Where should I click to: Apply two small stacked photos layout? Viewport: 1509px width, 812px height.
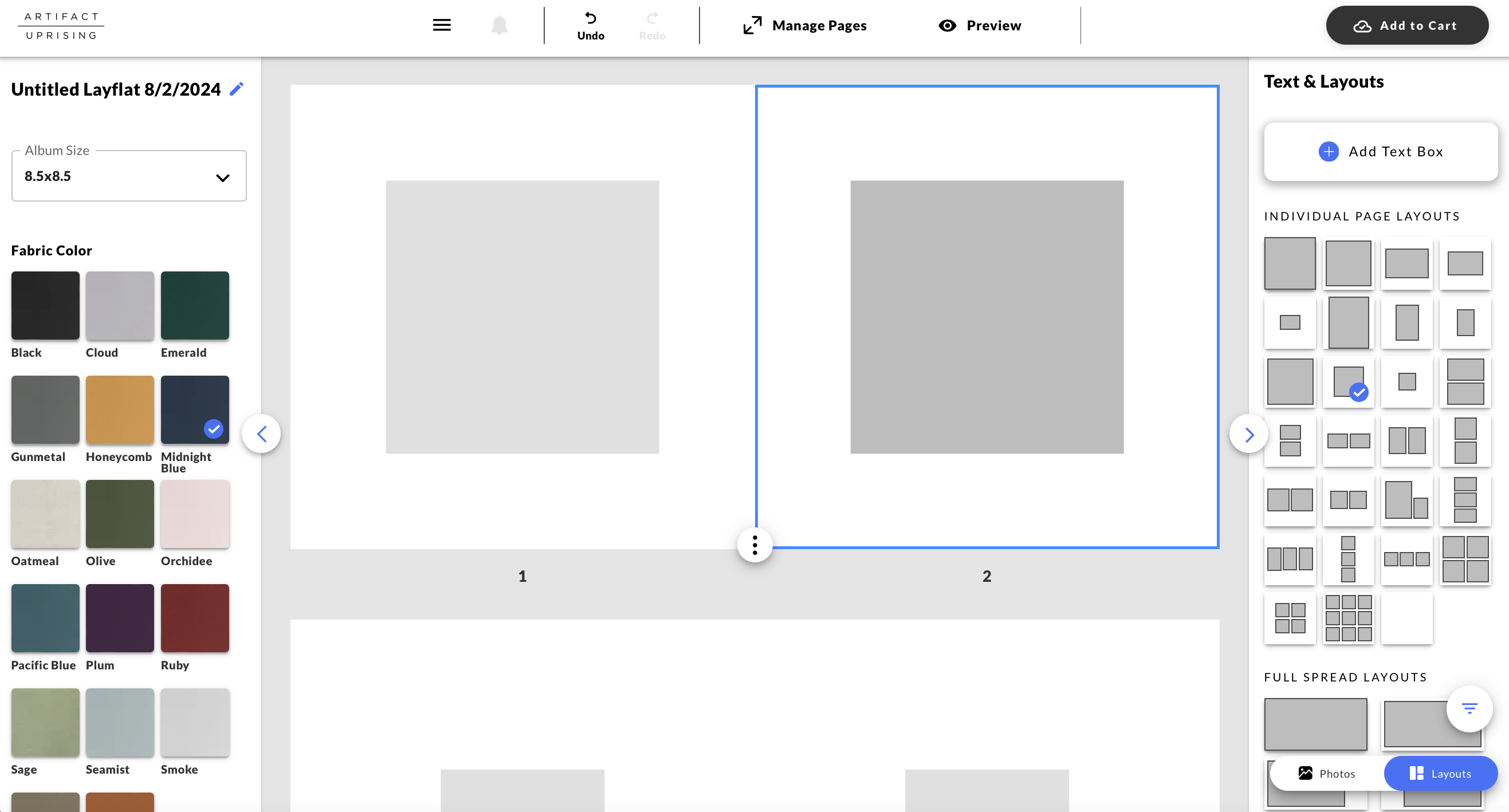pyautogui.click(x=1290, y=441)
